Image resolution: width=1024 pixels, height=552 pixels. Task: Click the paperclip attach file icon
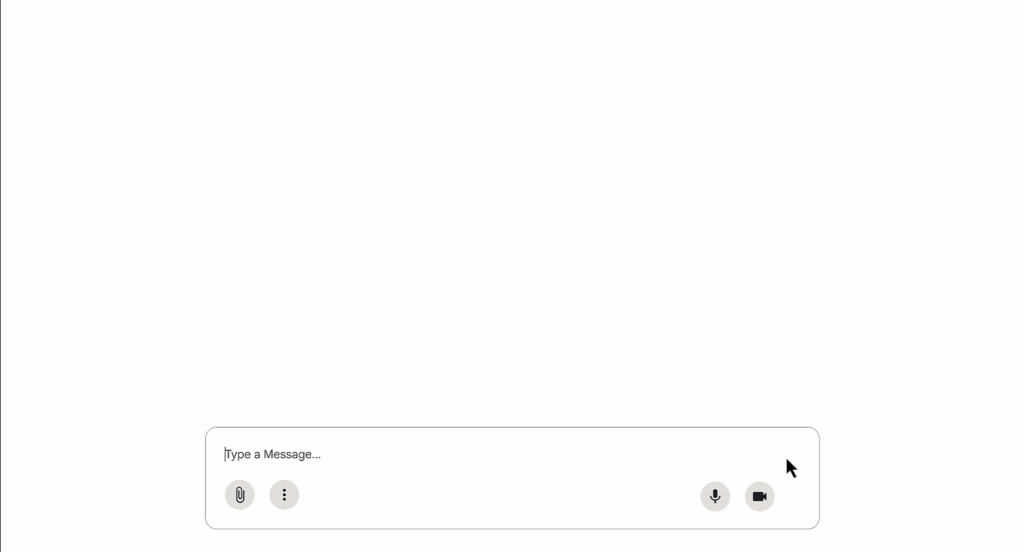(x=240, y=495)
